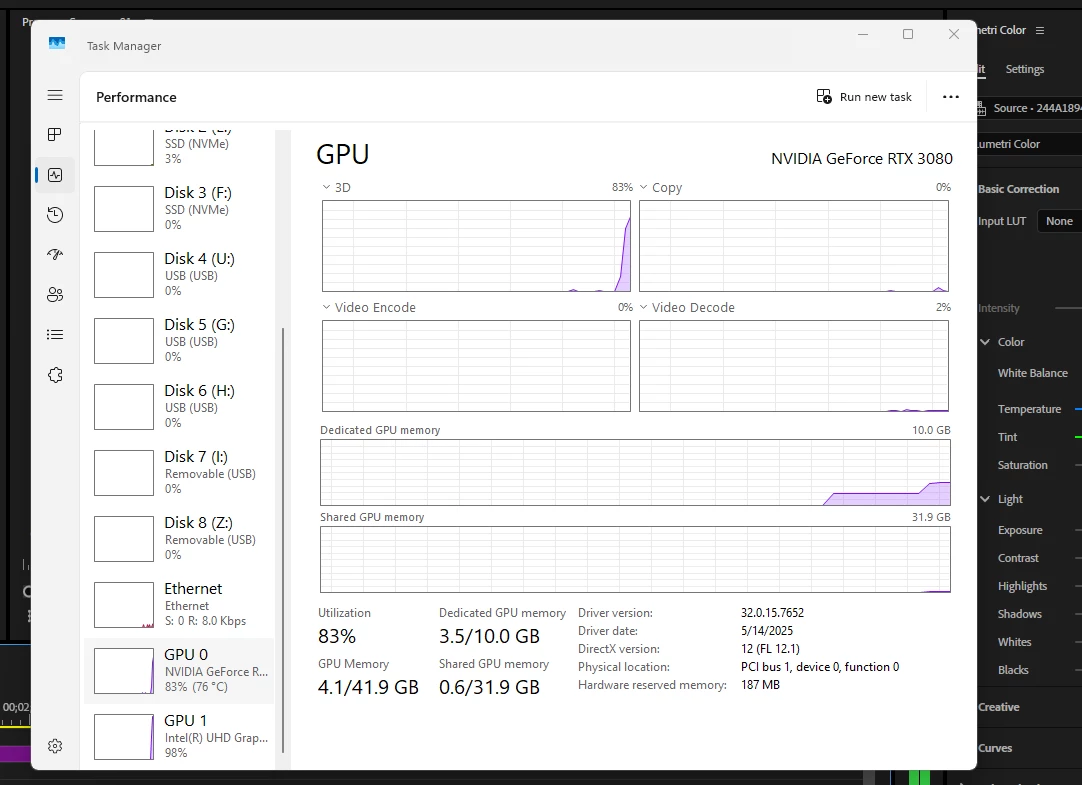This screenshot has width=1082, height=785.
Task: Click the NVIDIA GeForce RTX 3080 title text
Action: [862, 159]
